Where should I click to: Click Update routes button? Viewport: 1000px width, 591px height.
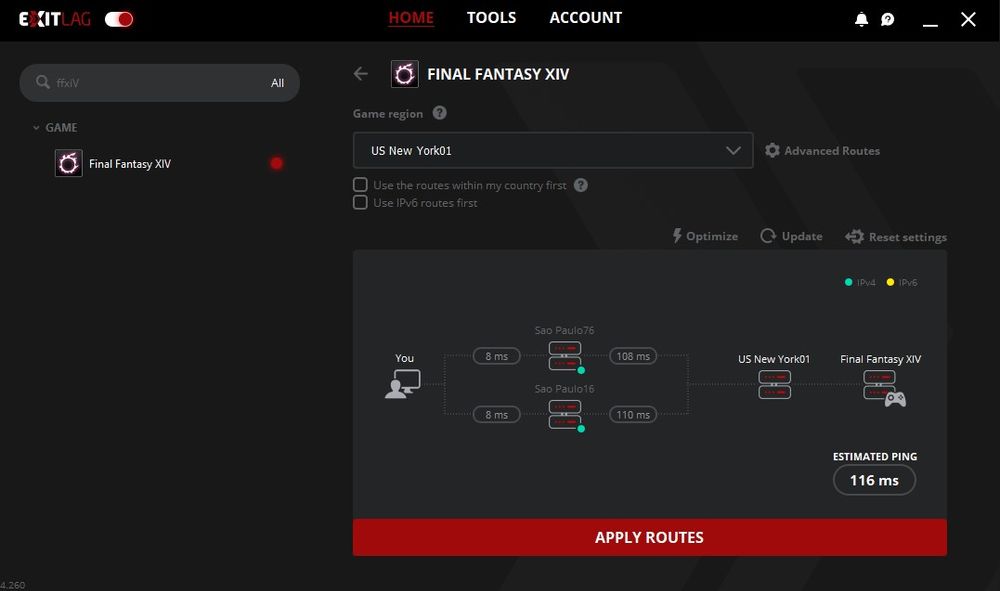(791, 236)
